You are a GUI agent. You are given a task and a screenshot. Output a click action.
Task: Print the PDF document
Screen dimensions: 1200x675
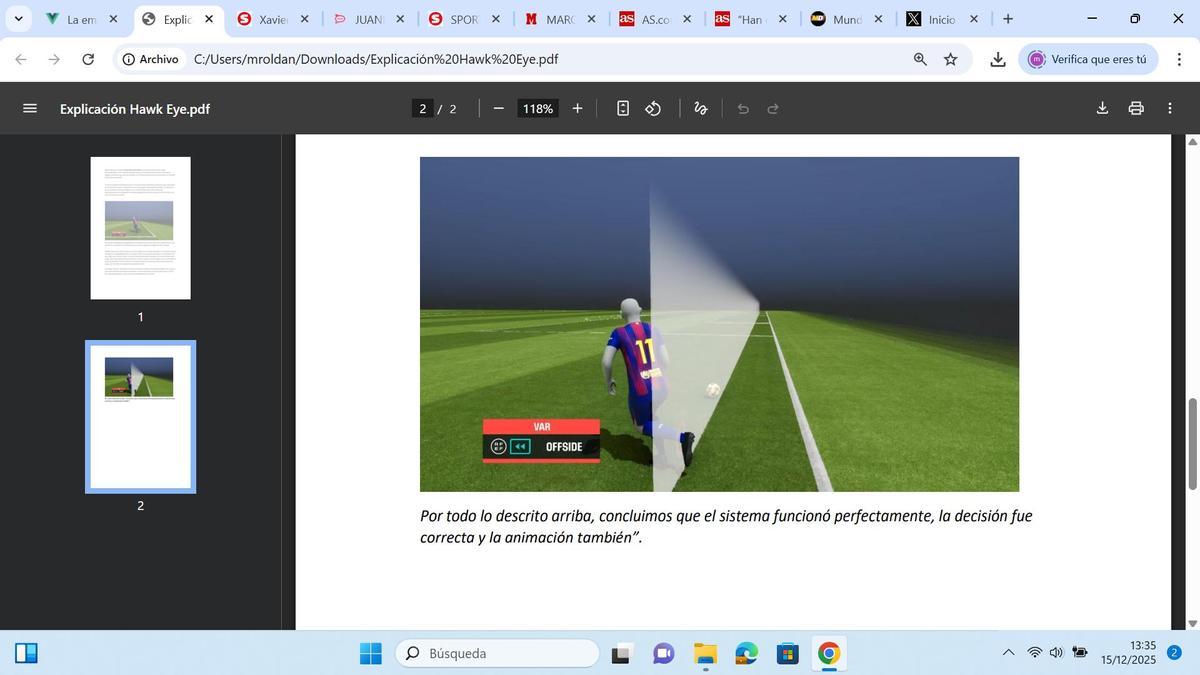(x=1135, y=108)
